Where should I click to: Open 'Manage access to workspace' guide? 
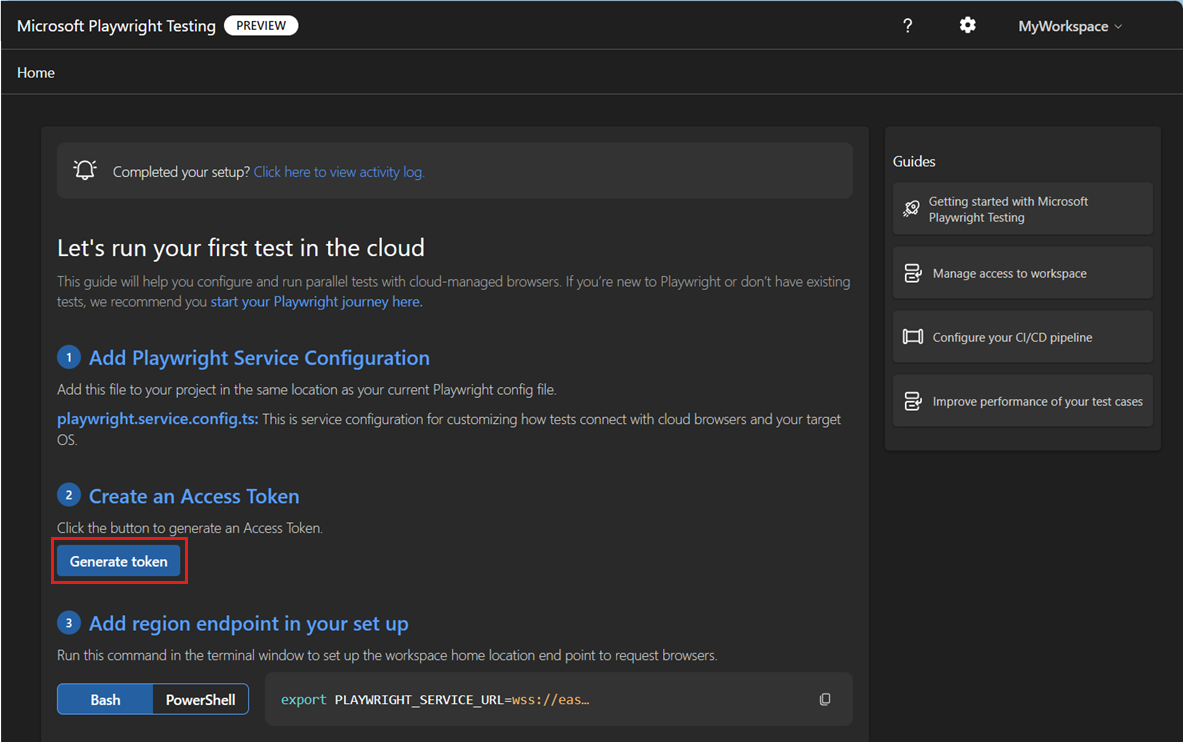(x=1022, y=272)
